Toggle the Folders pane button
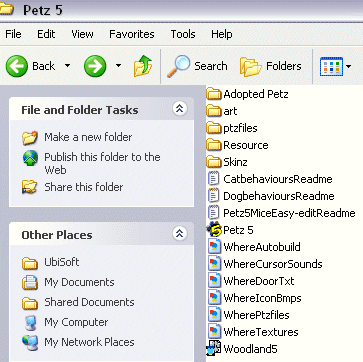 [270, 66]
